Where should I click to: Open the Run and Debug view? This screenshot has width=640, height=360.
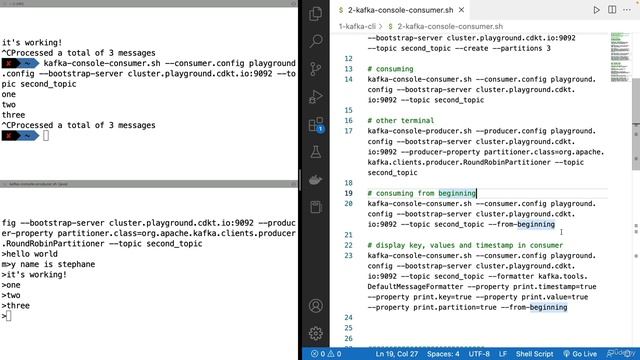pos(316,97)
